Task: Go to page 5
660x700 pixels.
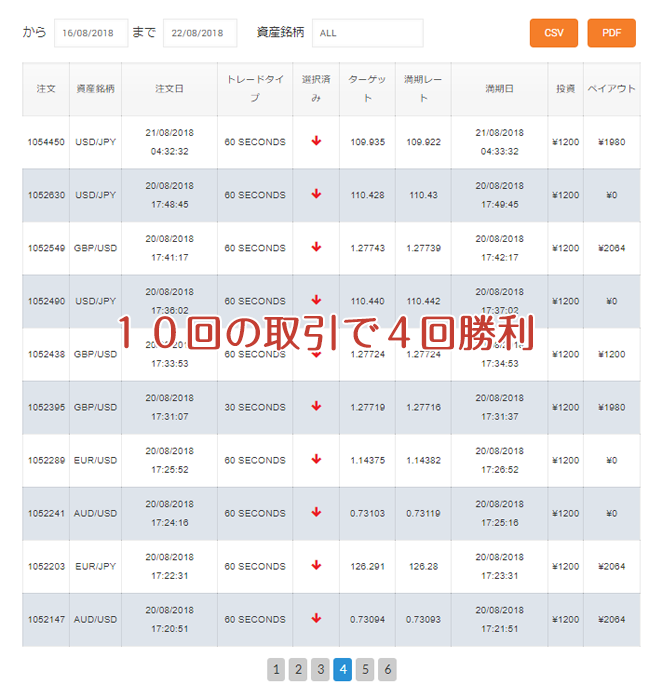Action: click(365, 669)
